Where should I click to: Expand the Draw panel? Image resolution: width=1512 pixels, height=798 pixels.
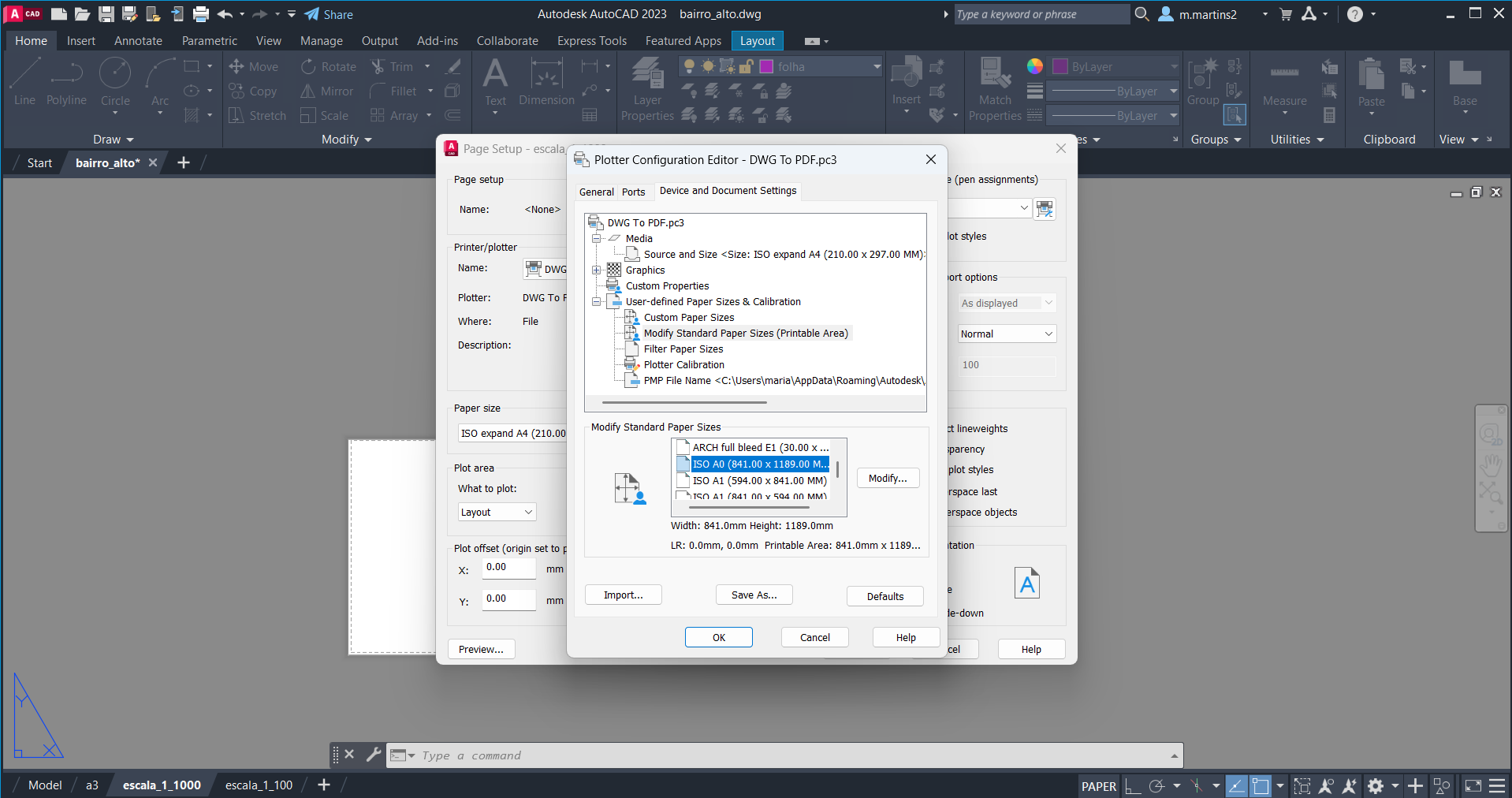[x=114, y=140]
